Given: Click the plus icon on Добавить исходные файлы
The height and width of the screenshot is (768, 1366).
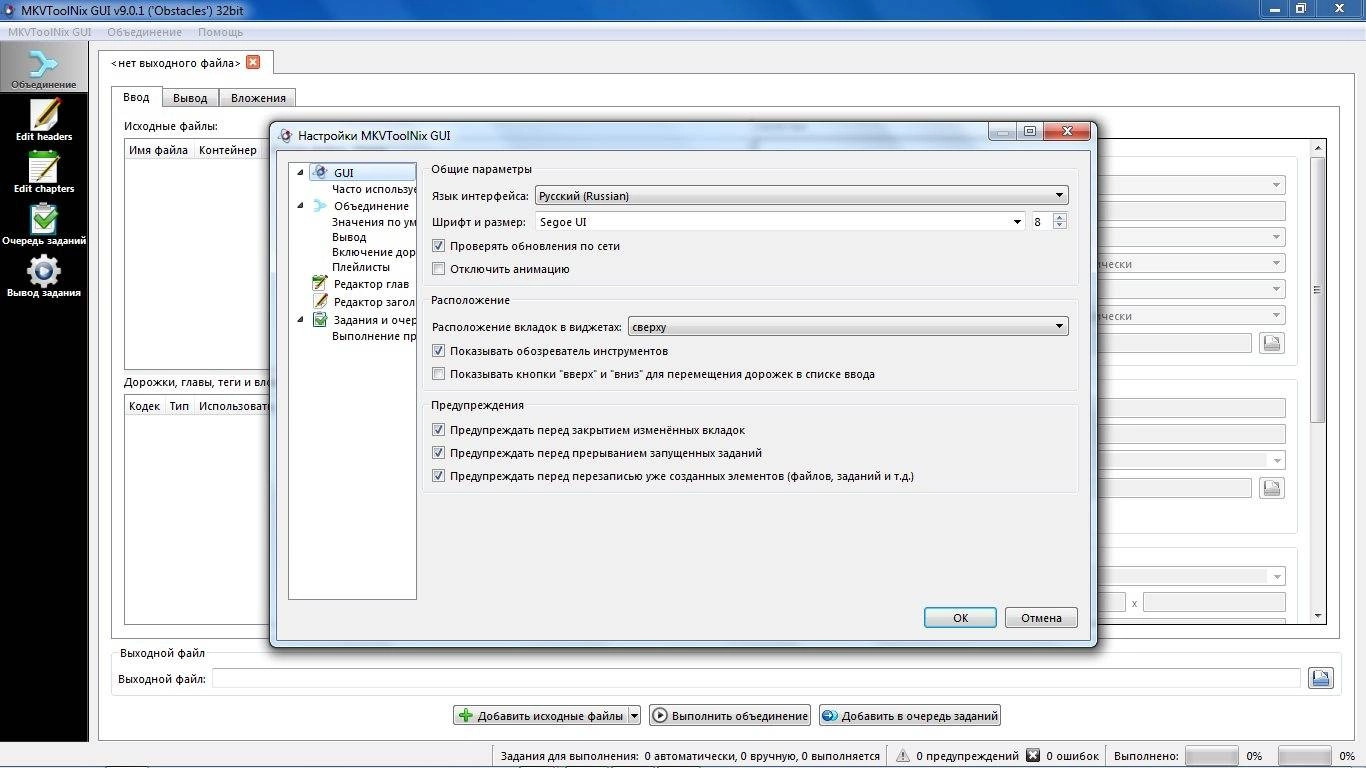Looking at the screenshot, I should click(465, 715).
